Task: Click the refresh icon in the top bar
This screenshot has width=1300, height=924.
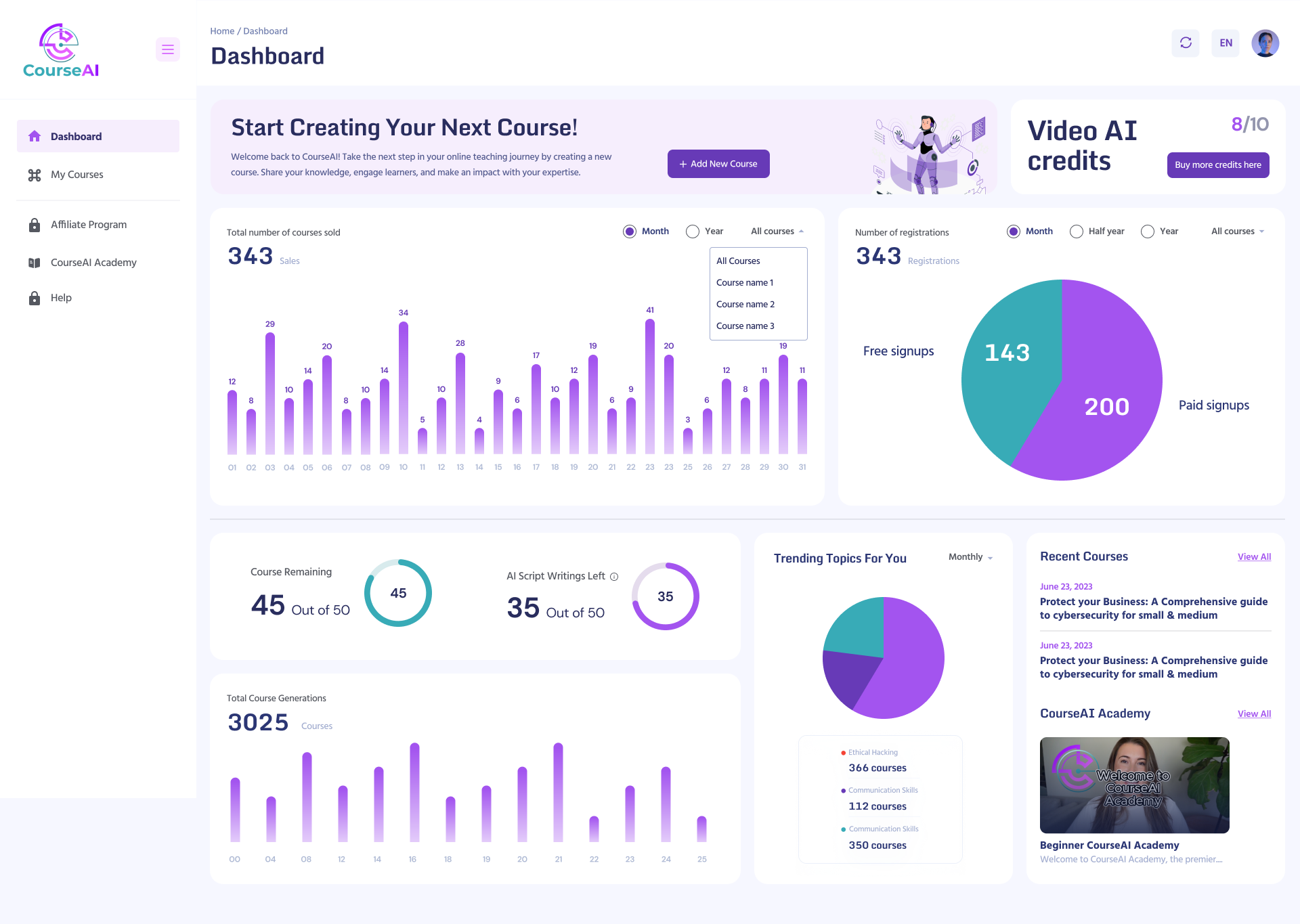Action: 1186,43
